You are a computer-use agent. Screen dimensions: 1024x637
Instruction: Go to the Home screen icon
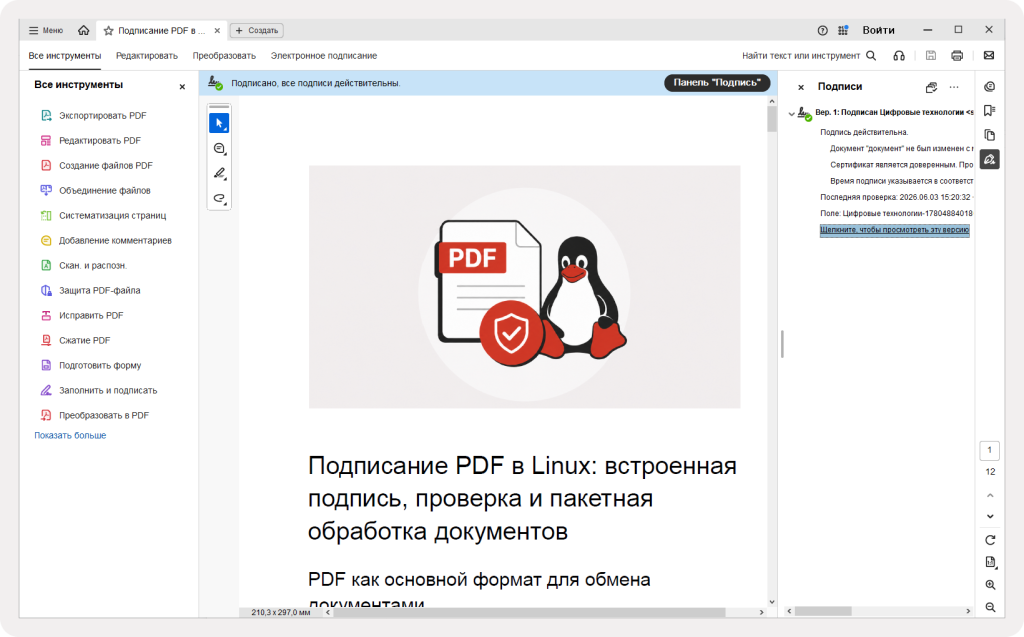coord(84,30)
